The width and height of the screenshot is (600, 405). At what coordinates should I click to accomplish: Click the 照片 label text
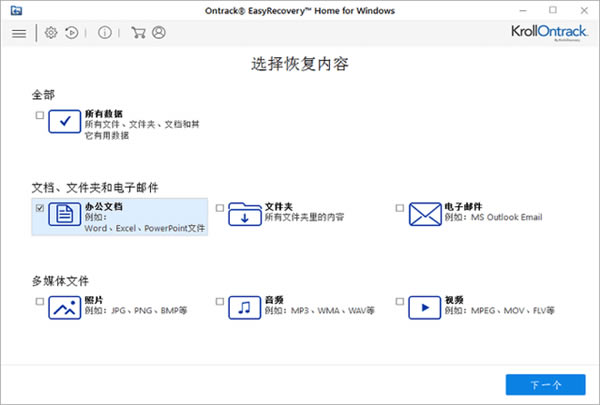94,300
